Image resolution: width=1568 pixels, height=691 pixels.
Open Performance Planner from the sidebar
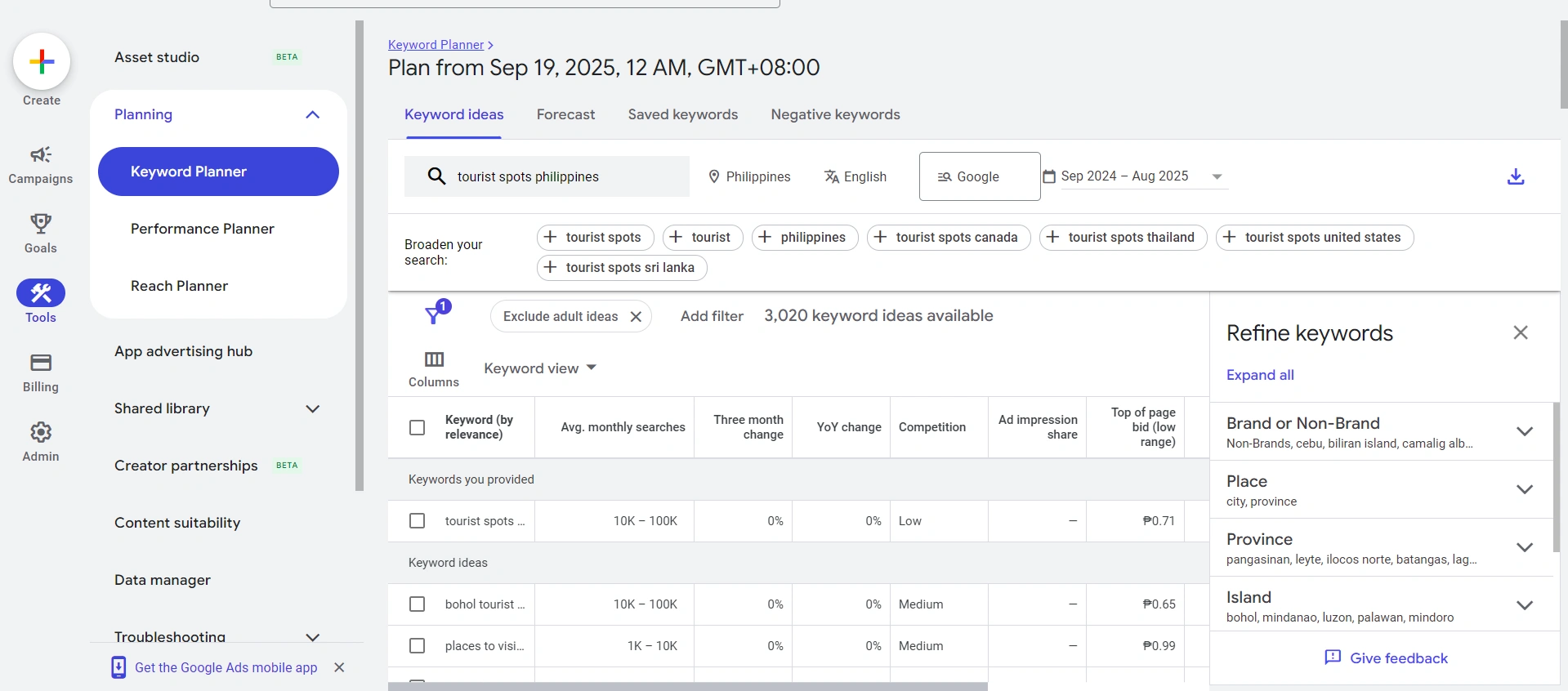coord(202,229)
